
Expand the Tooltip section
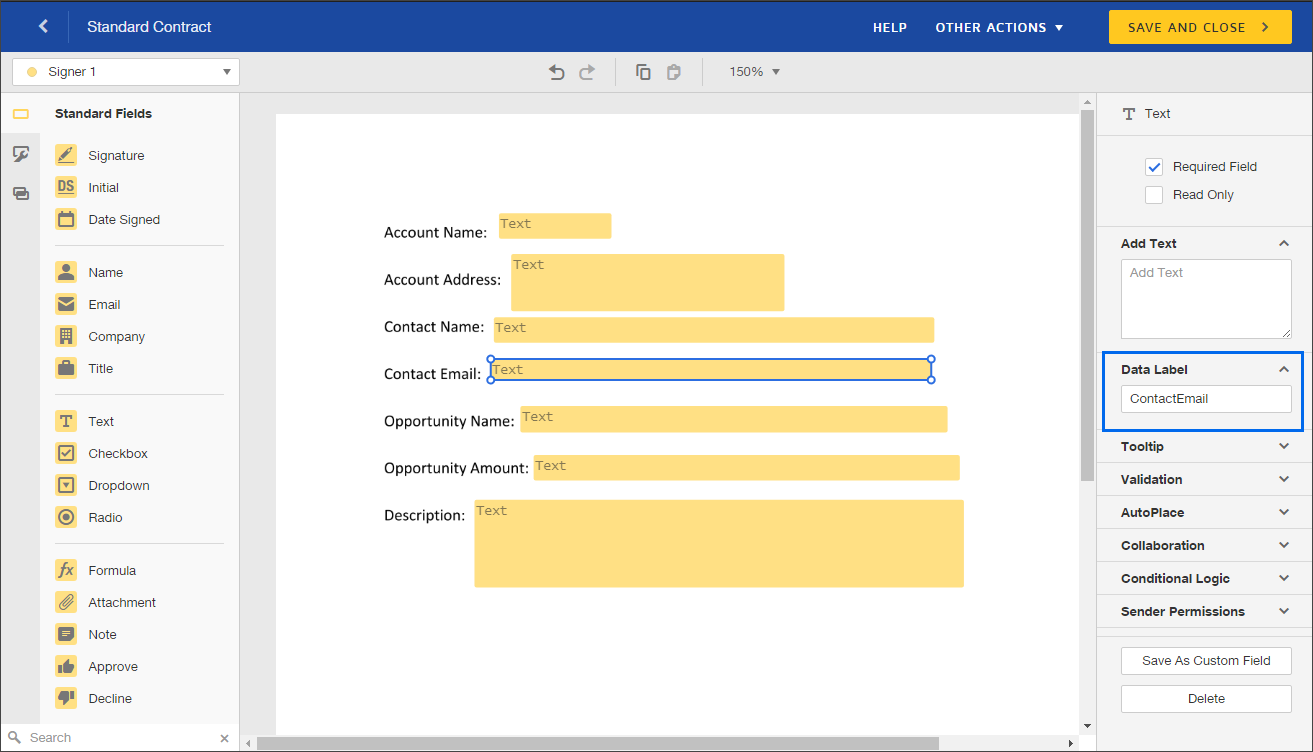(1203, 446)
